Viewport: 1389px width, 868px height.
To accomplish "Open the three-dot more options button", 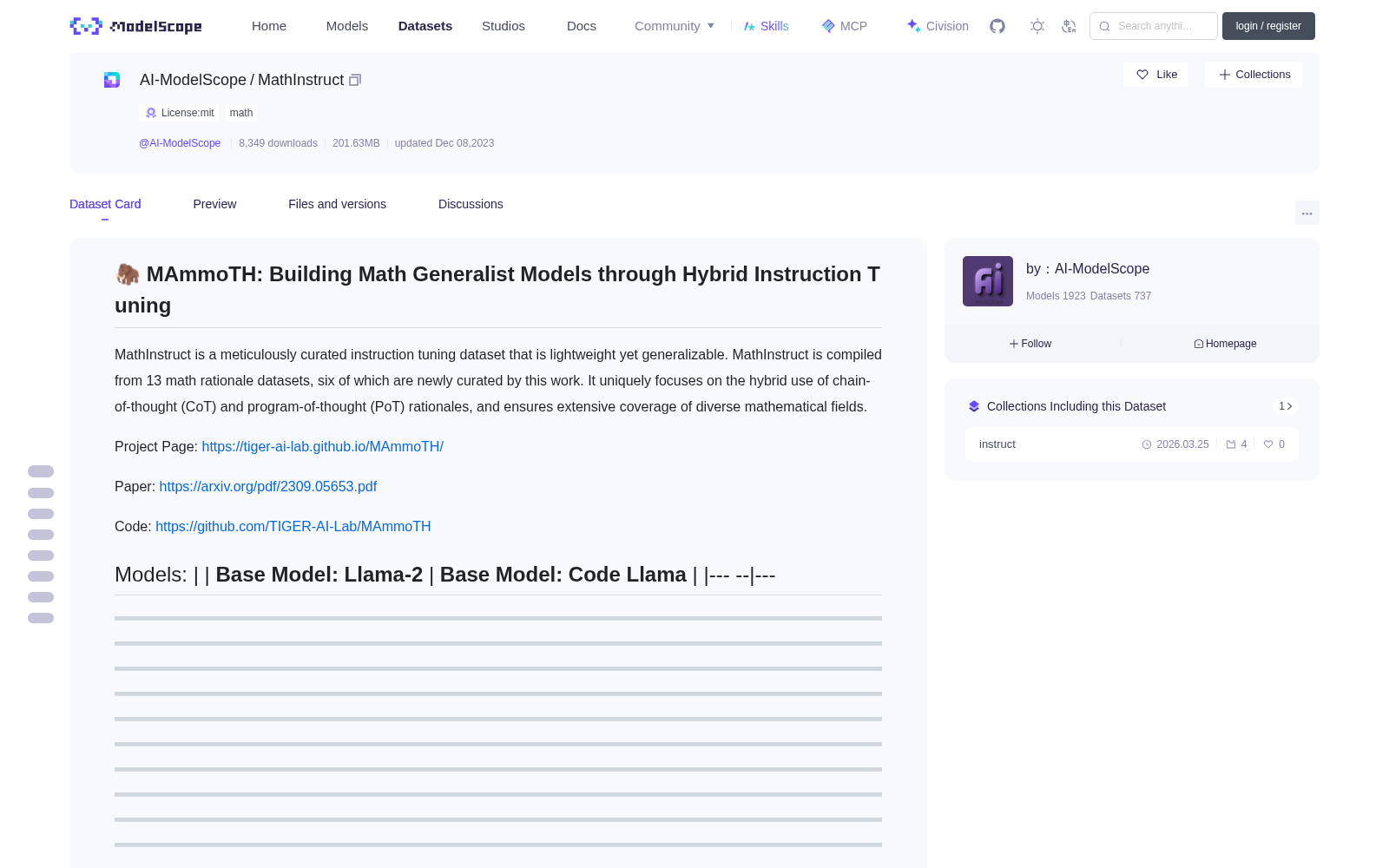I will [1307, 213].
